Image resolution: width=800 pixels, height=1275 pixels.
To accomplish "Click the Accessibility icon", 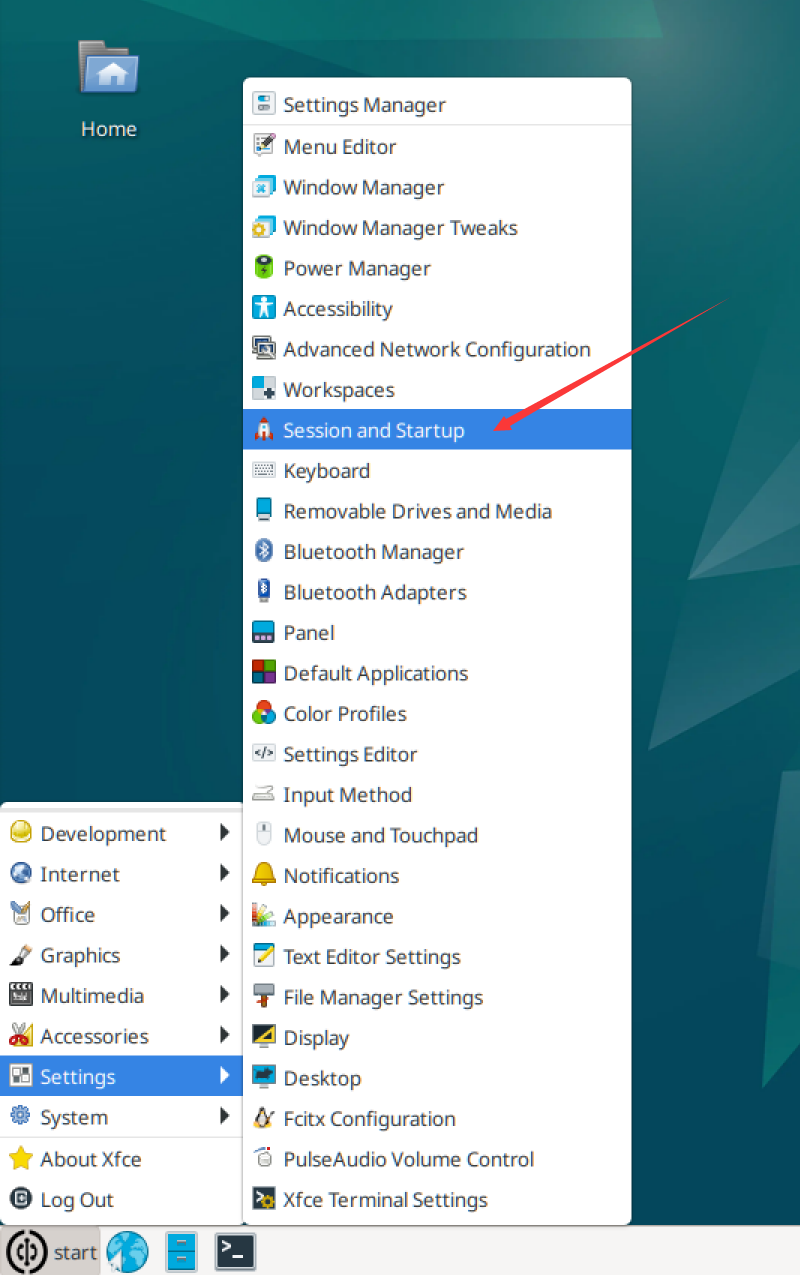I will pyautogui.click(x=264, y=308).
